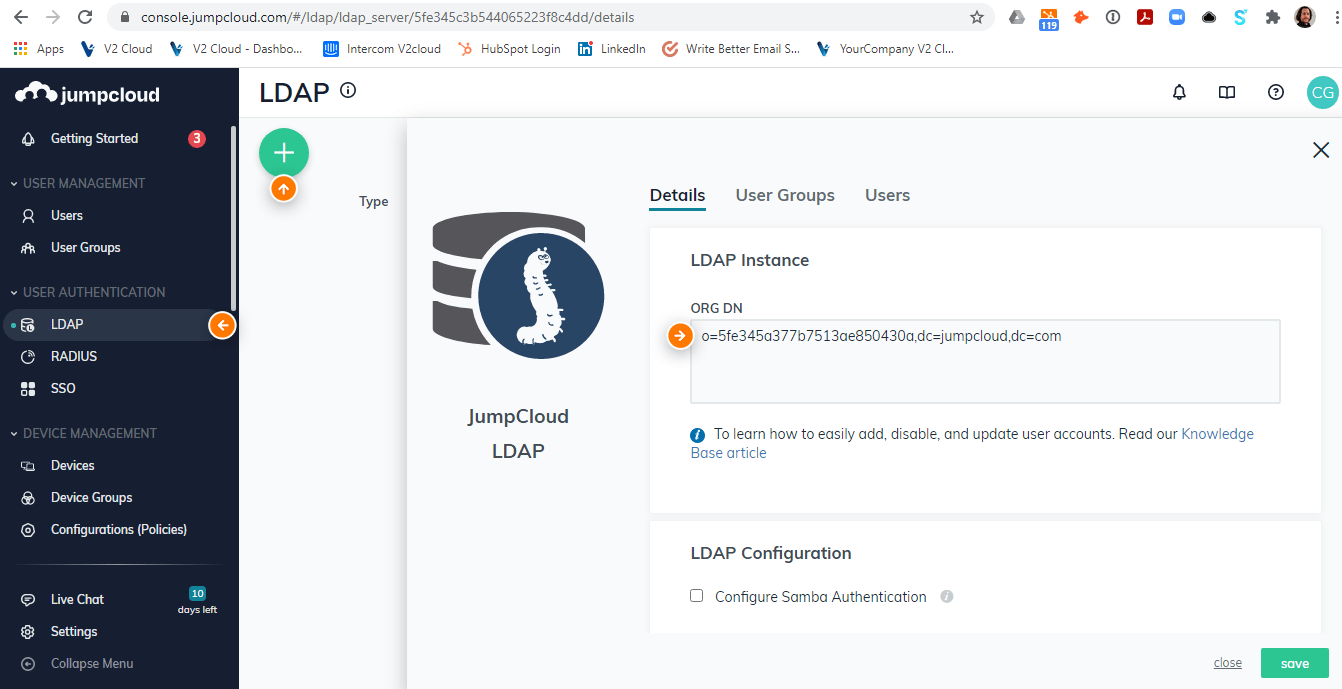
Task: Open the V2 Cloud - Dashboard bookmark
Action: click(x=236, y=48)
